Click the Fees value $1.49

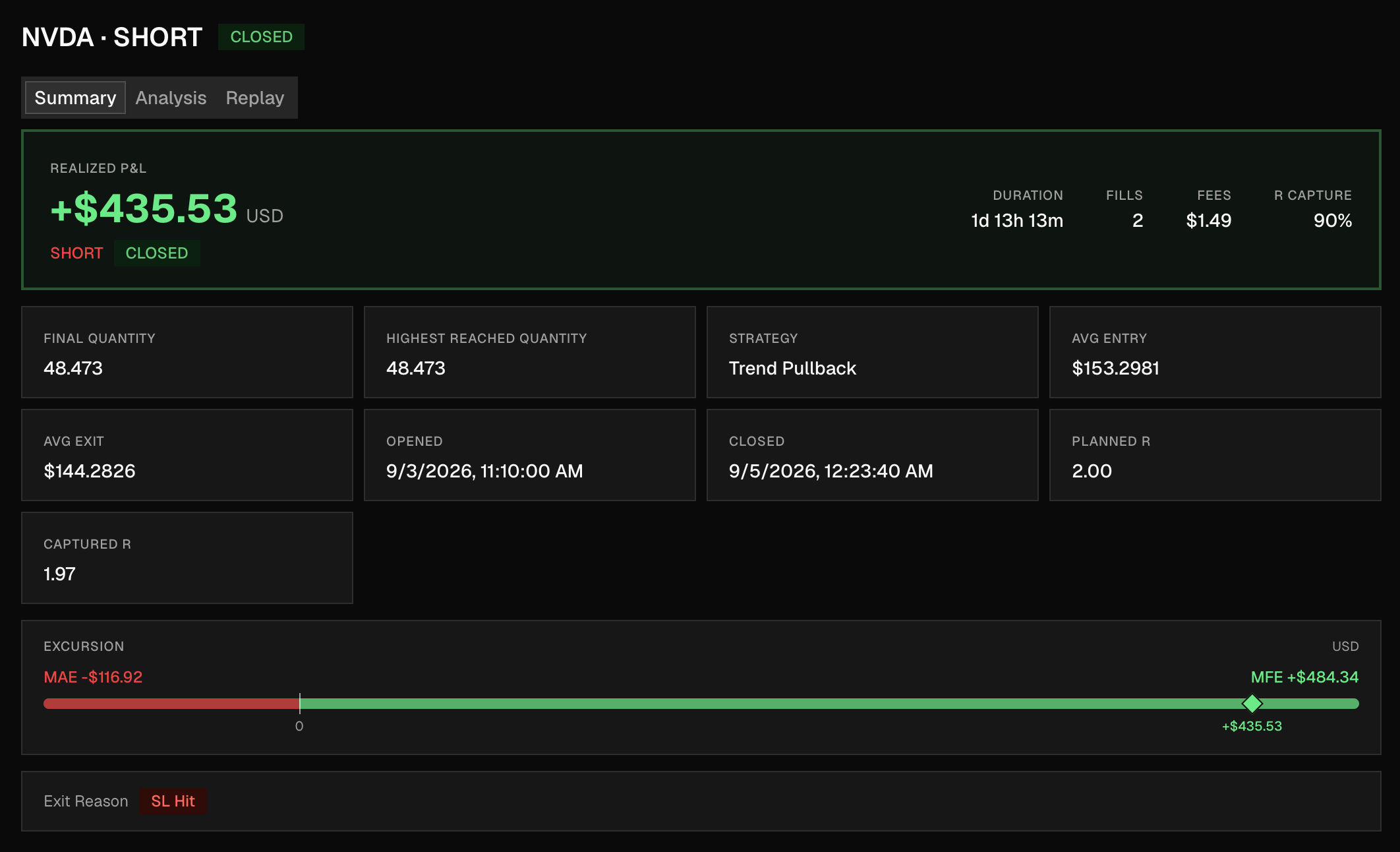click(1208, 220)
